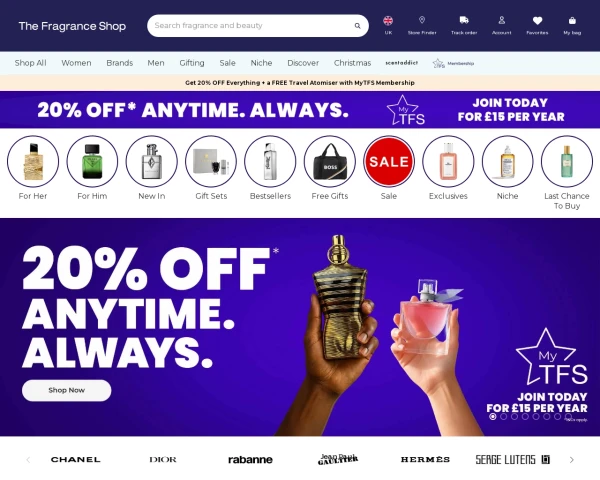The height and width of the screenshot is (480, 600).
Task: Go back in brand logos with left chevron
Action: point(28,460)
